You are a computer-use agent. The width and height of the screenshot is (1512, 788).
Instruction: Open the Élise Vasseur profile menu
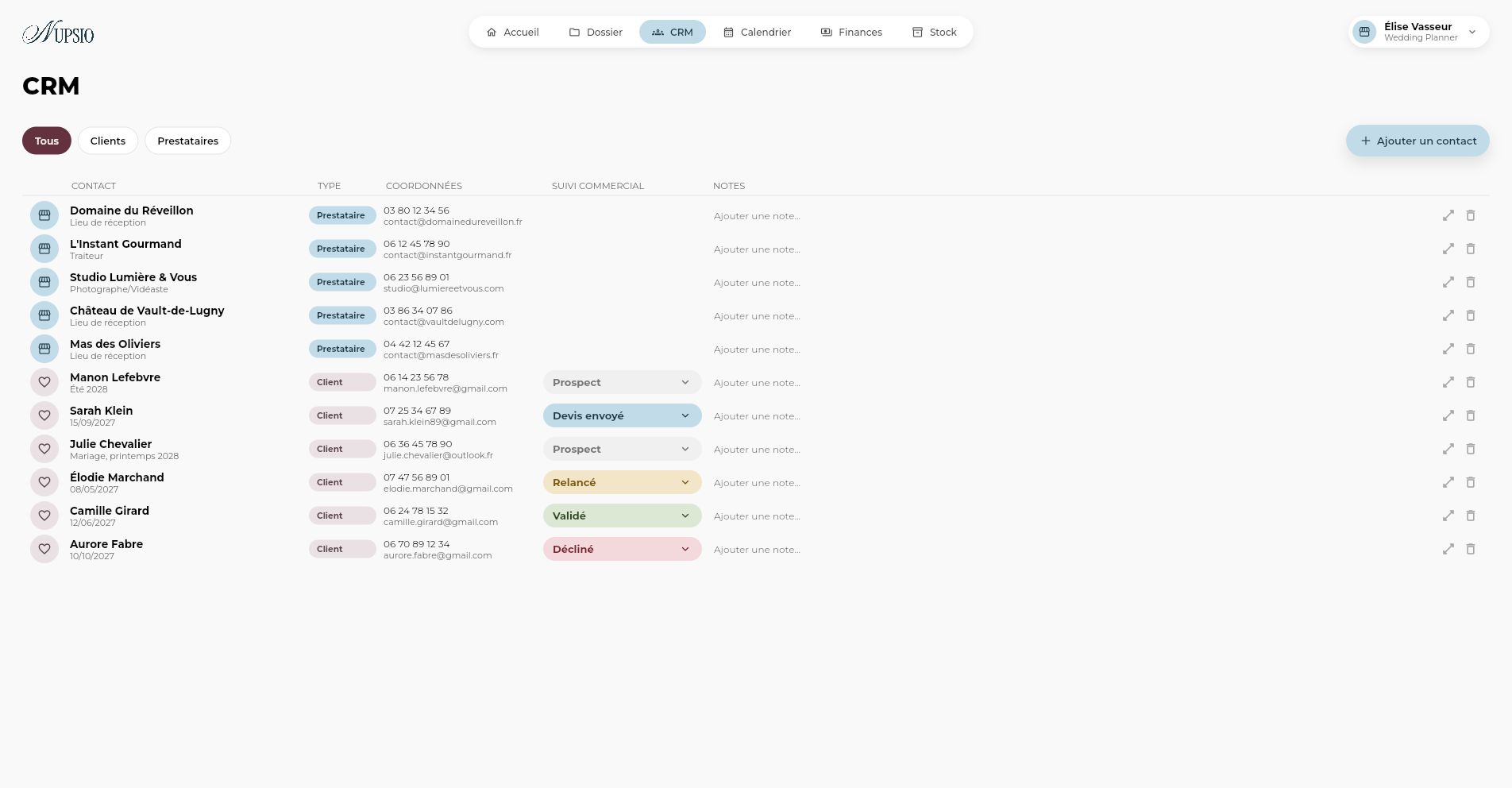tap(1418, 32)
